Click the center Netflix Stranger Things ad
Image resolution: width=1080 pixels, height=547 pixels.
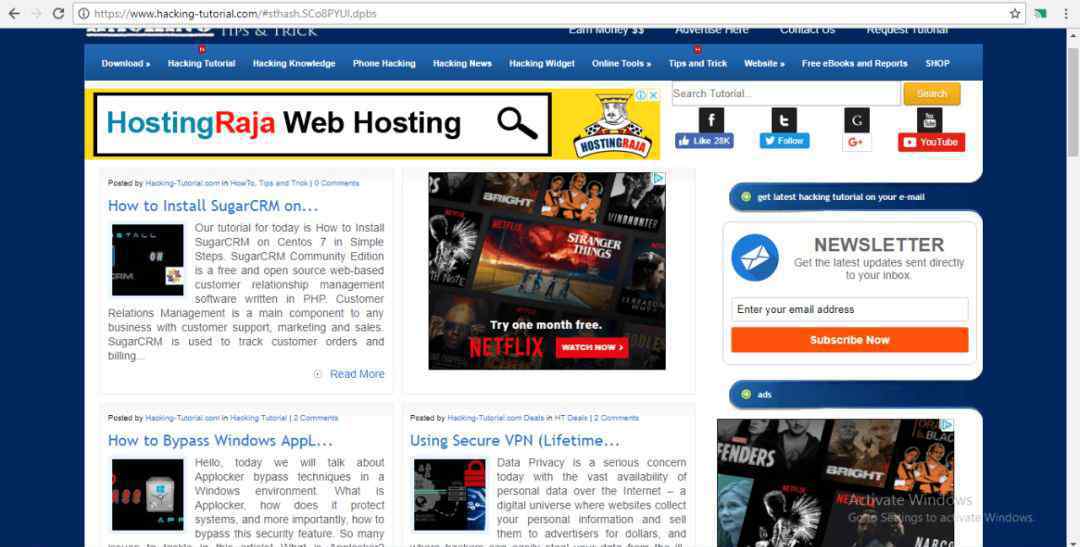(547, 271)
